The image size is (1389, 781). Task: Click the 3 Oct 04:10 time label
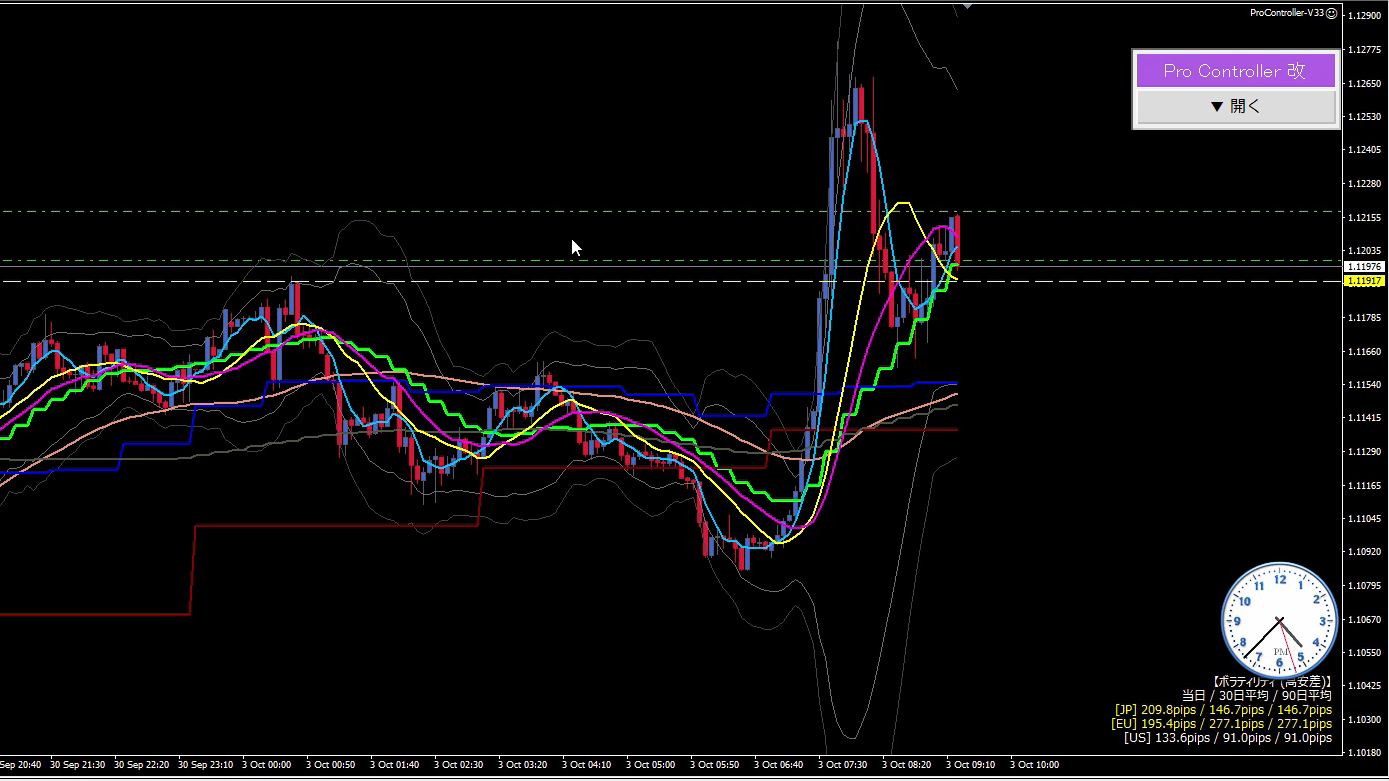(x=586, y=765)
